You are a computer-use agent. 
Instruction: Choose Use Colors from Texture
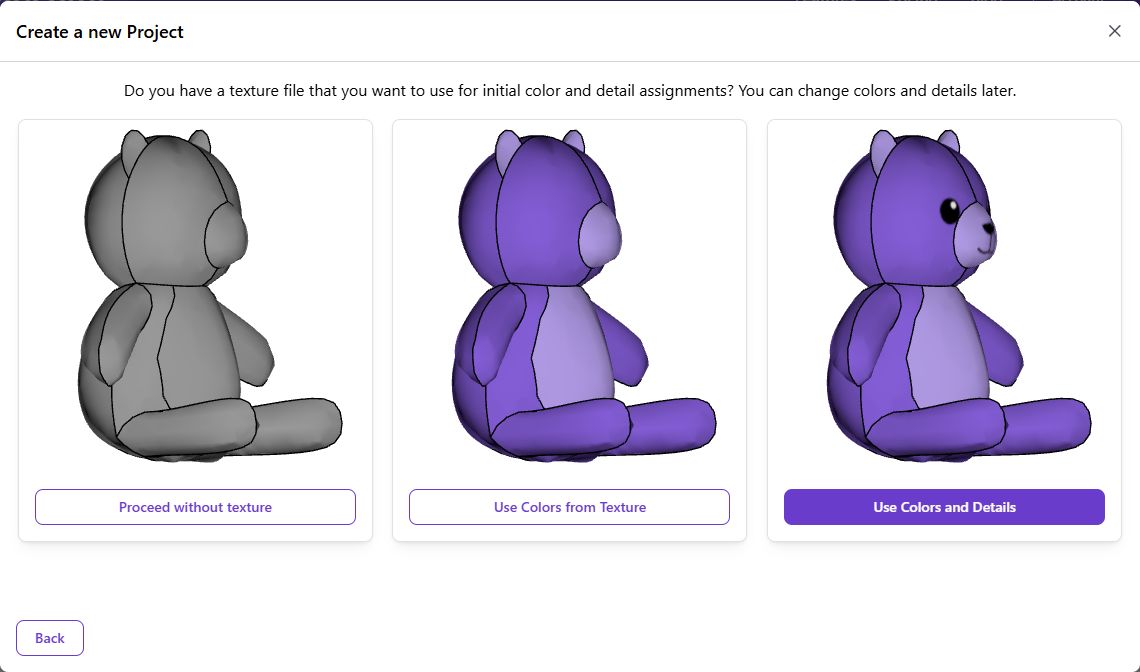pyautogui.click(x=569, y=507)
